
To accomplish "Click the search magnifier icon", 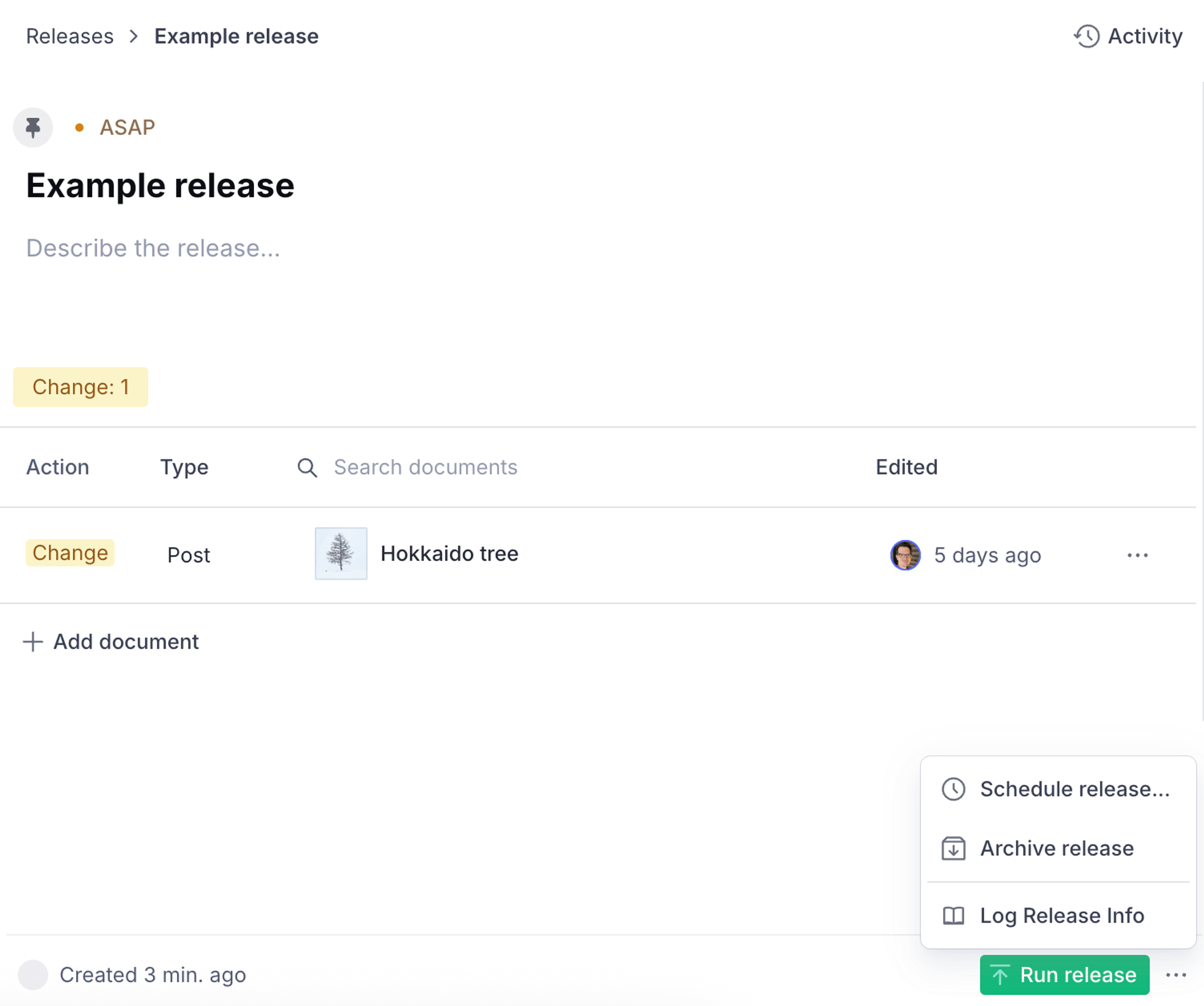I will click(x=307, y=467).
